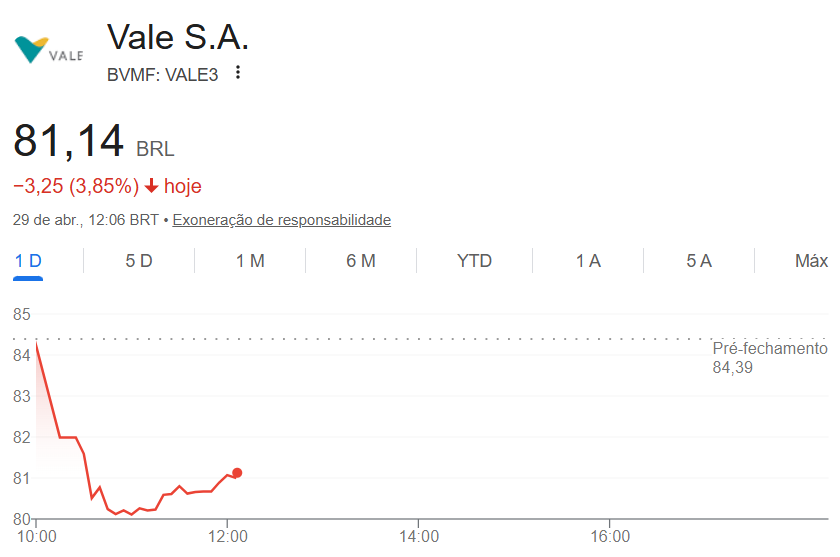Select the YTD tab

pos(474,261)
